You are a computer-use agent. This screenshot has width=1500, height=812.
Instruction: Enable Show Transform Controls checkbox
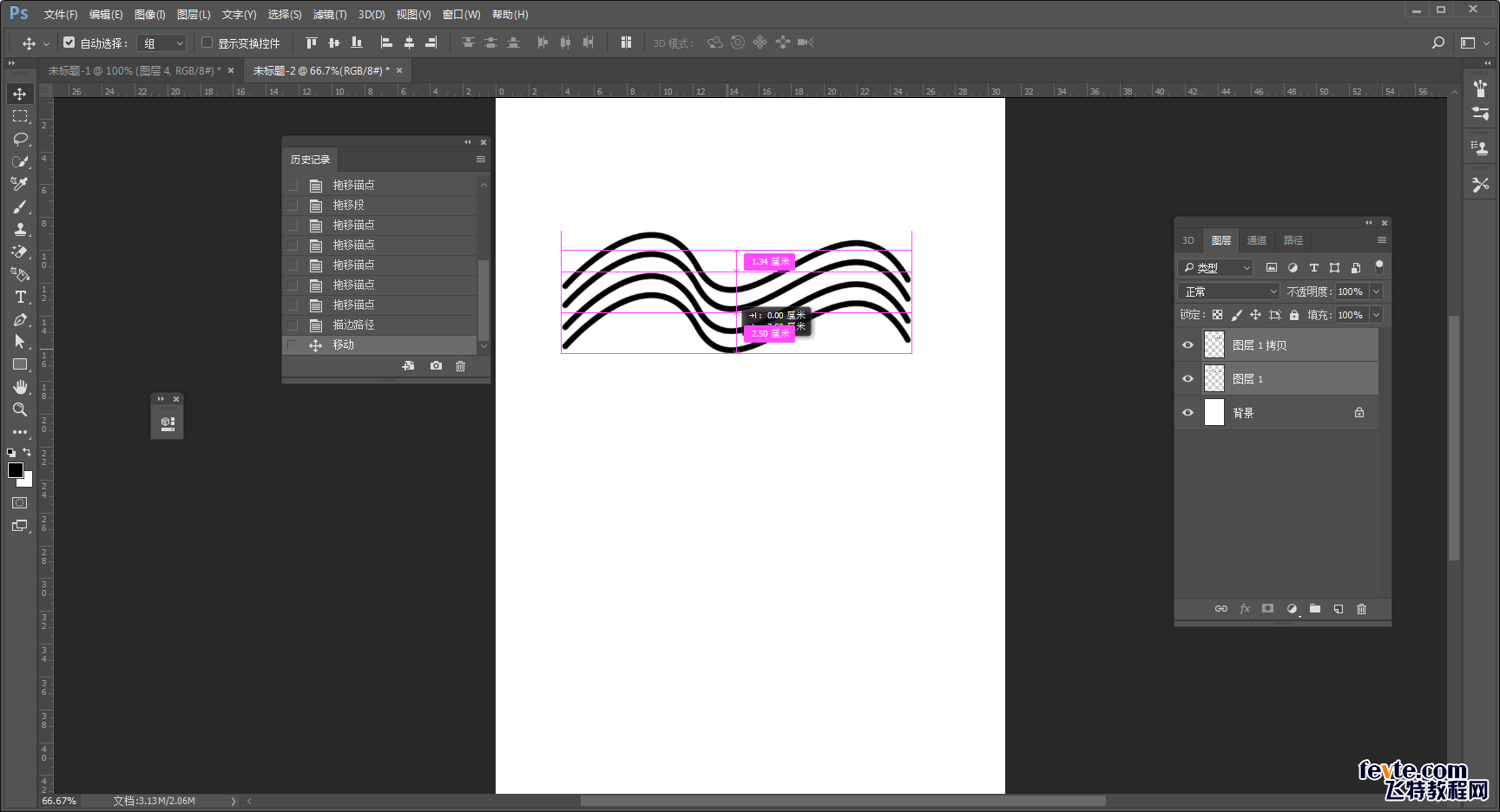(x=207, y=43)
